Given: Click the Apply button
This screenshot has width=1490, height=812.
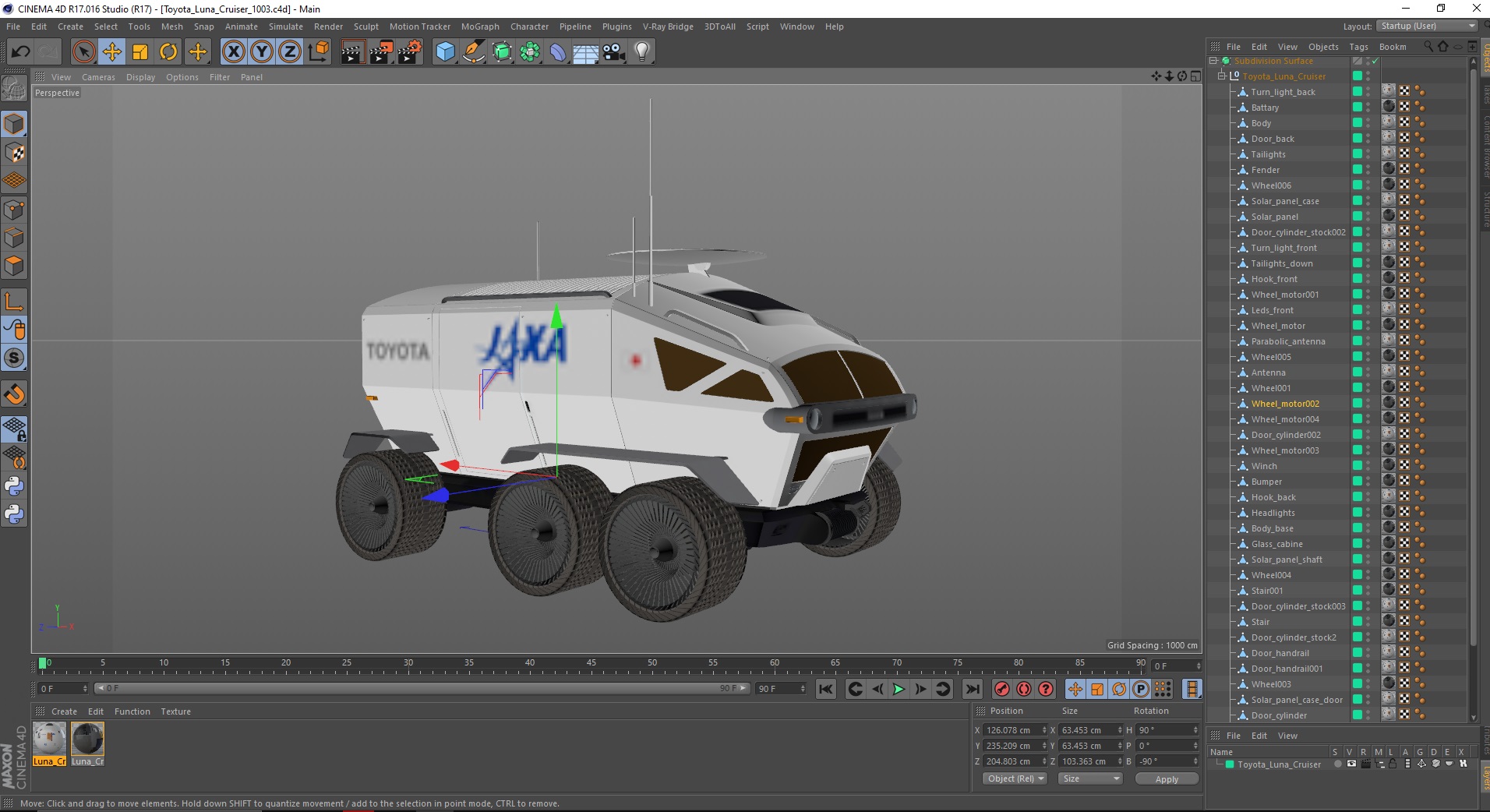Looking at the screenshot, I should pos(1167,779).
